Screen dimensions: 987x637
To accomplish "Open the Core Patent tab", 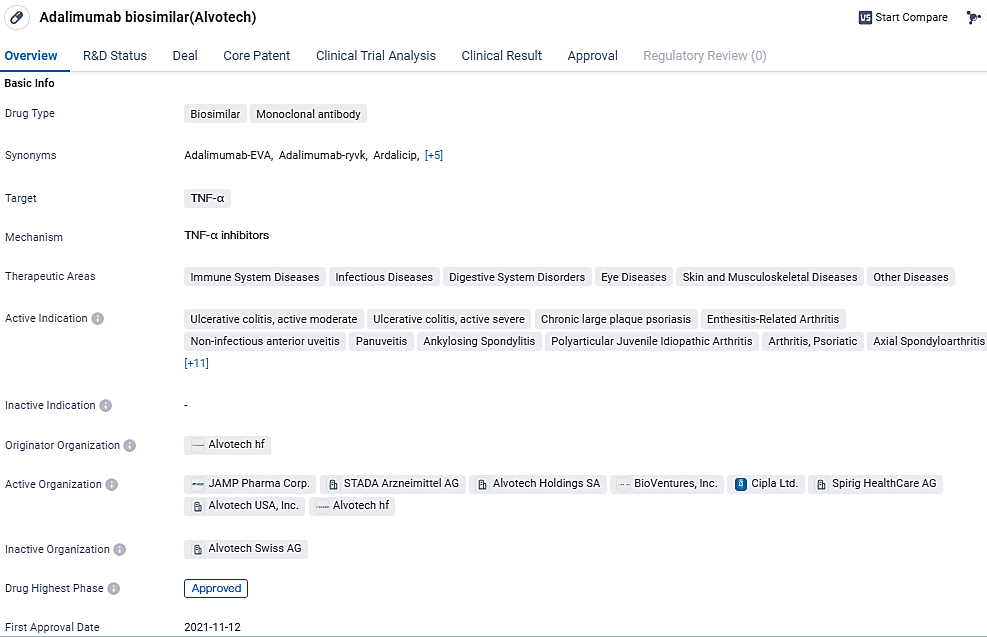I will click(x=257, y=56).
